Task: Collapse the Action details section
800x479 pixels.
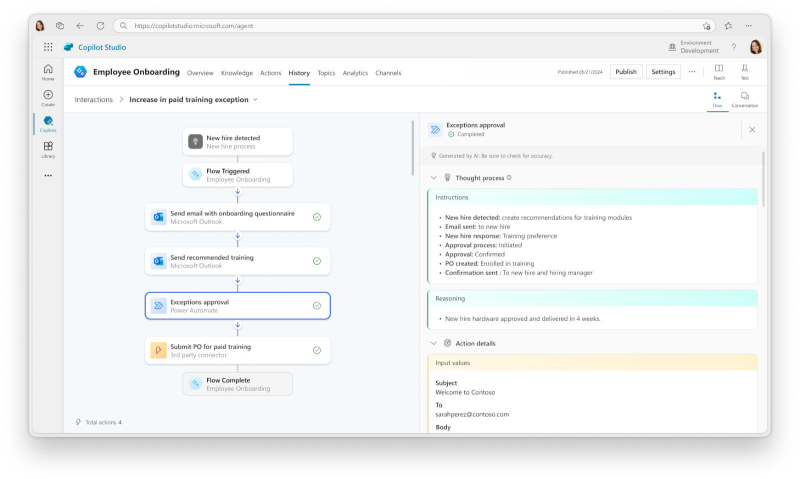Action: (x=434, y=343)
